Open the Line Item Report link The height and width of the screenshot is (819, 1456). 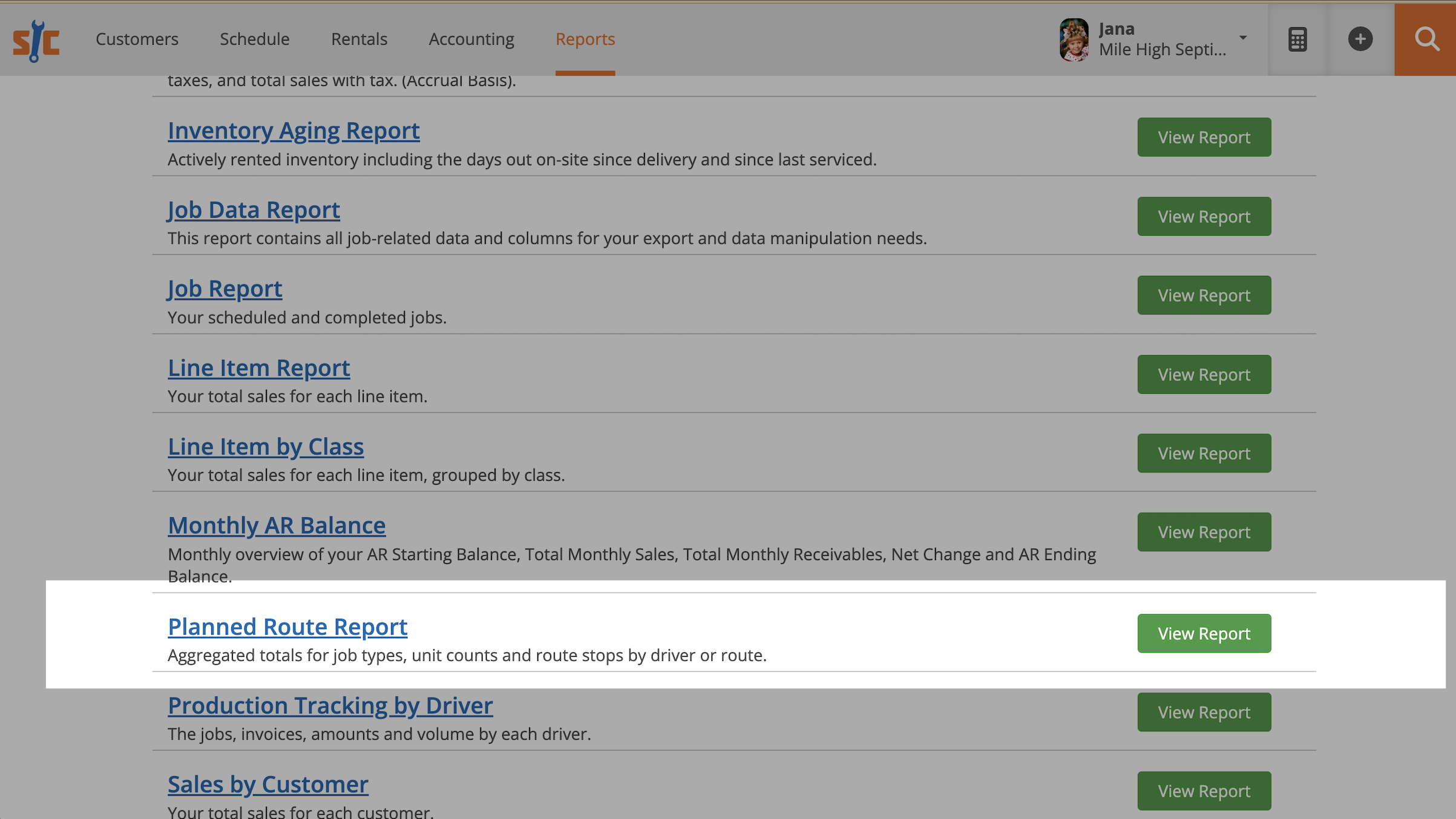click(258, 368)
